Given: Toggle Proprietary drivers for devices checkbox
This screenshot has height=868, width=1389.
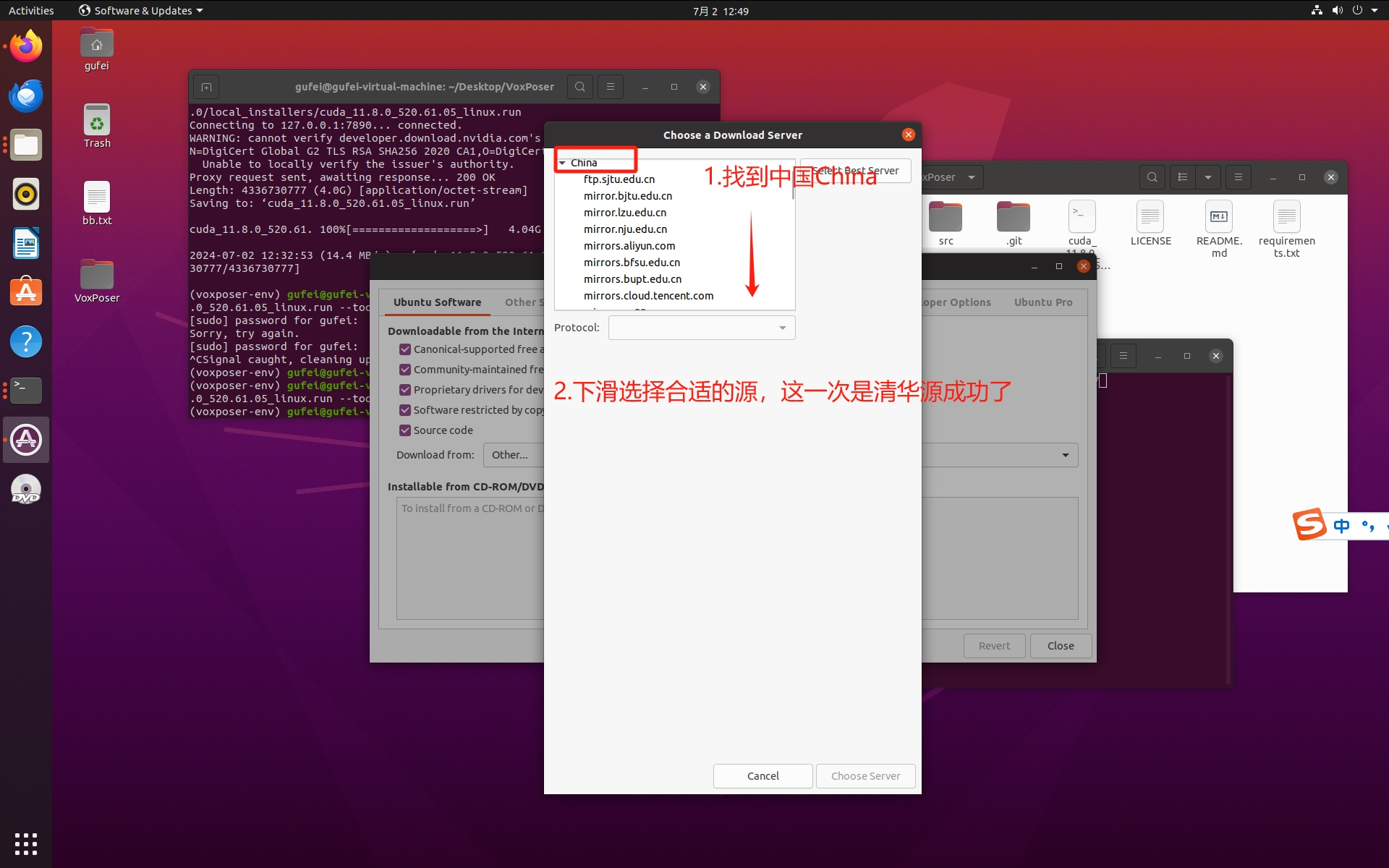Looking at the screenshot, I should (x=405, y=390).
